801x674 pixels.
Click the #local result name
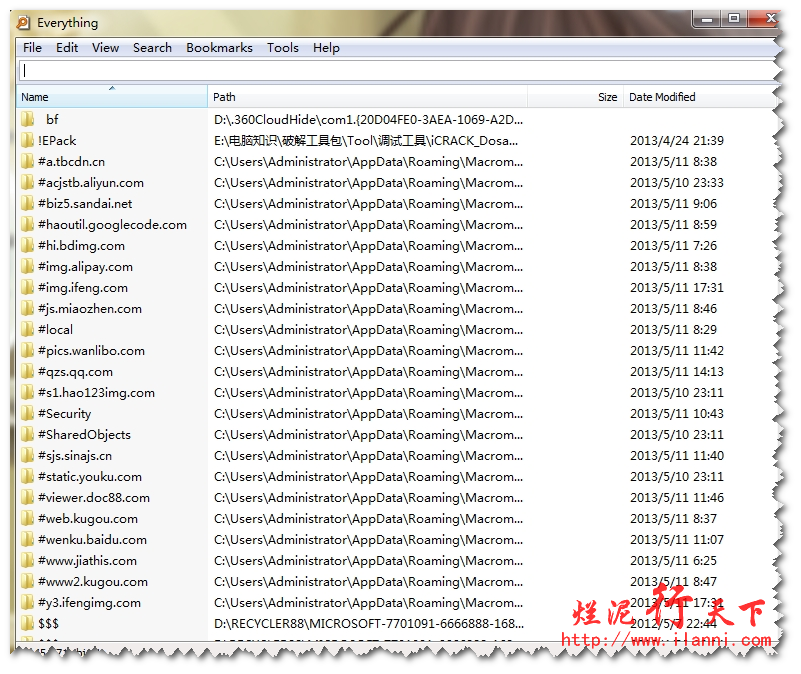click(x=55, y=330)
